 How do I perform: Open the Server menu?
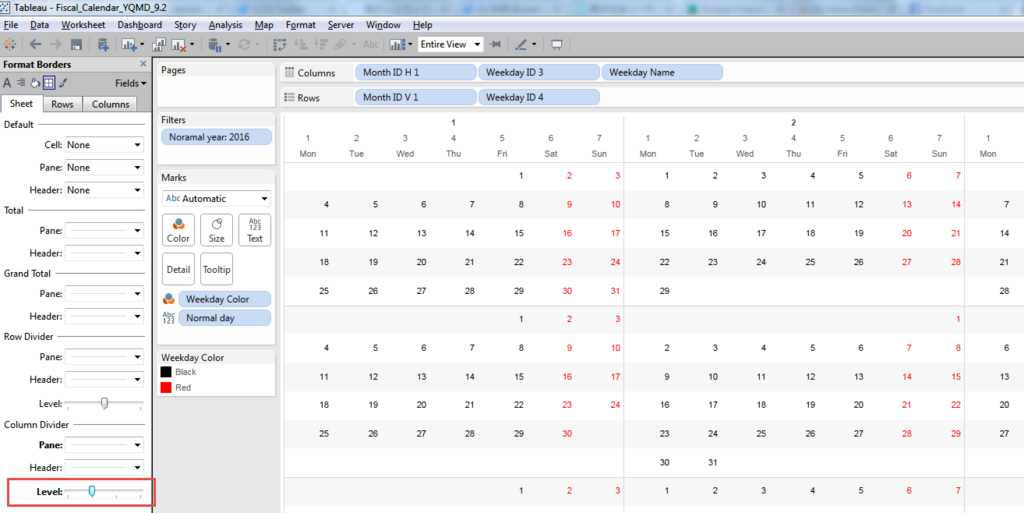tap(341, 25)
